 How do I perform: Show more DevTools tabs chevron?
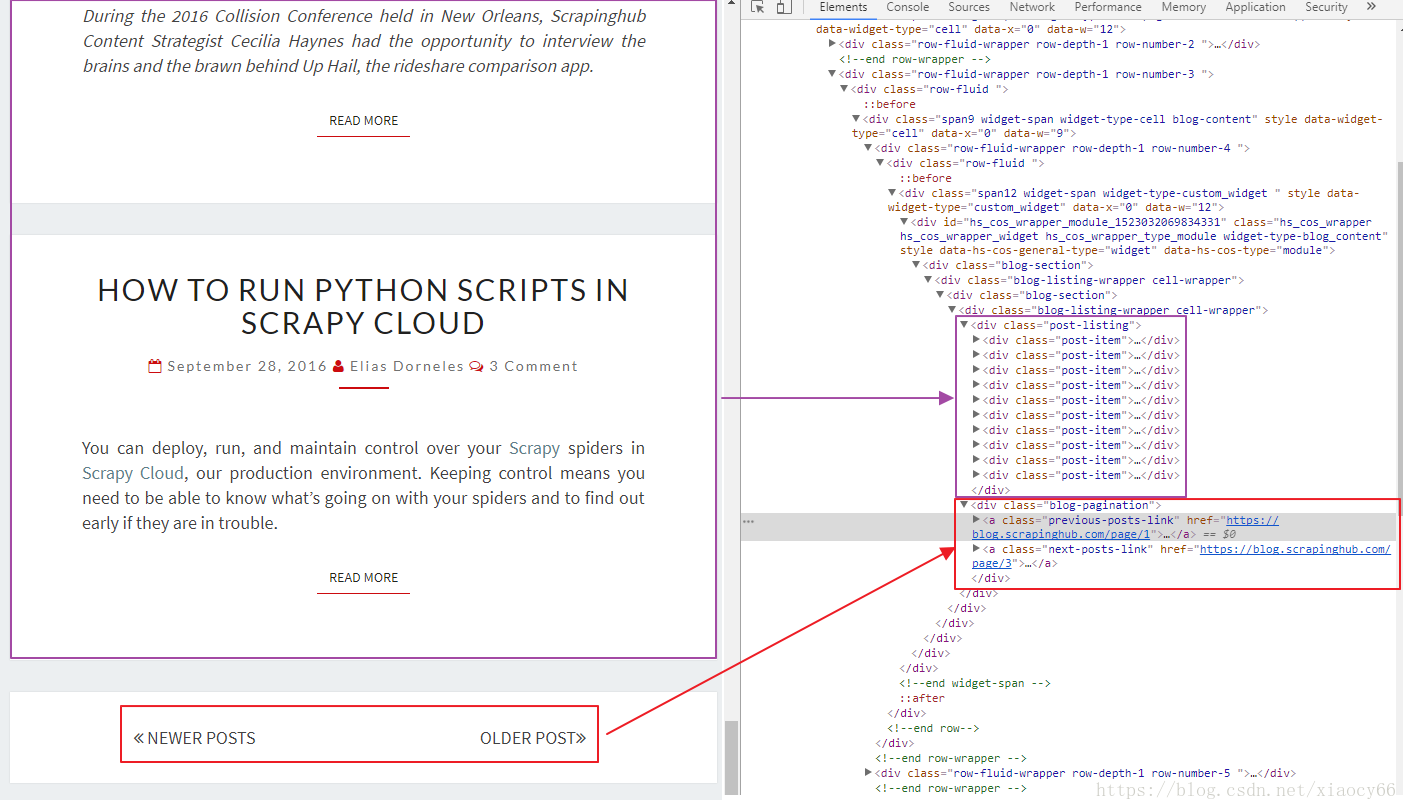(x=1371, y=7)
